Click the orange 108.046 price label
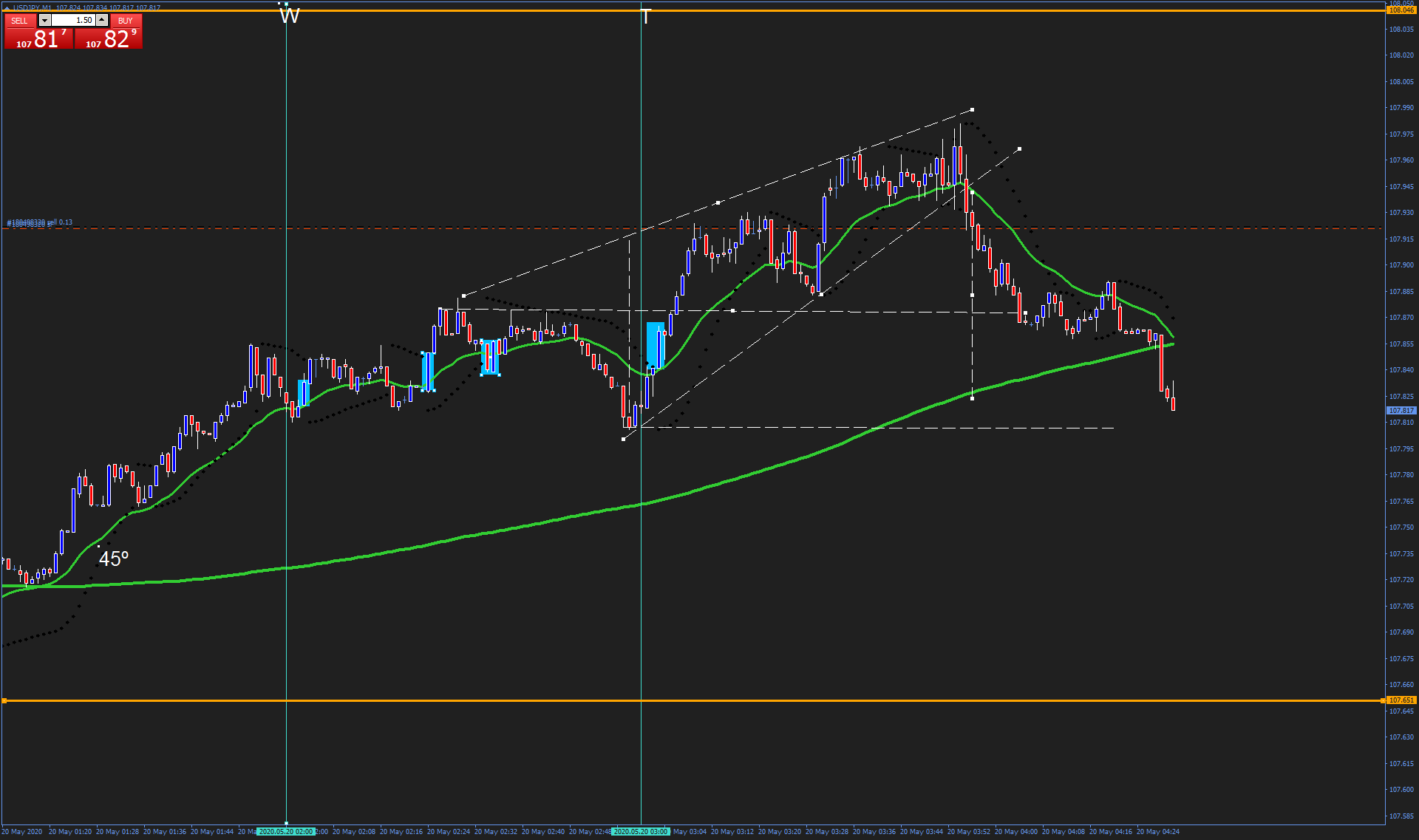 point(1401,10)
